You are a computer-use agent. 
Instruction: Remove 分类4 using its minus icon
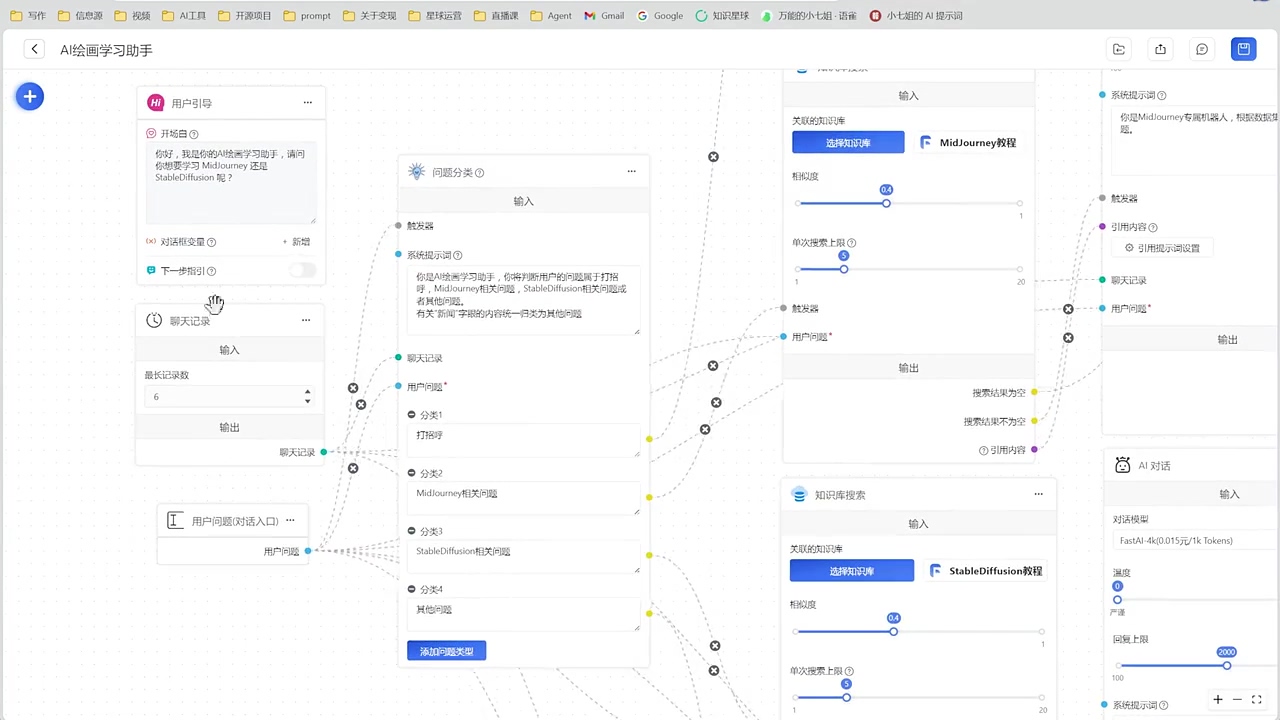click(x=411, y=589)
